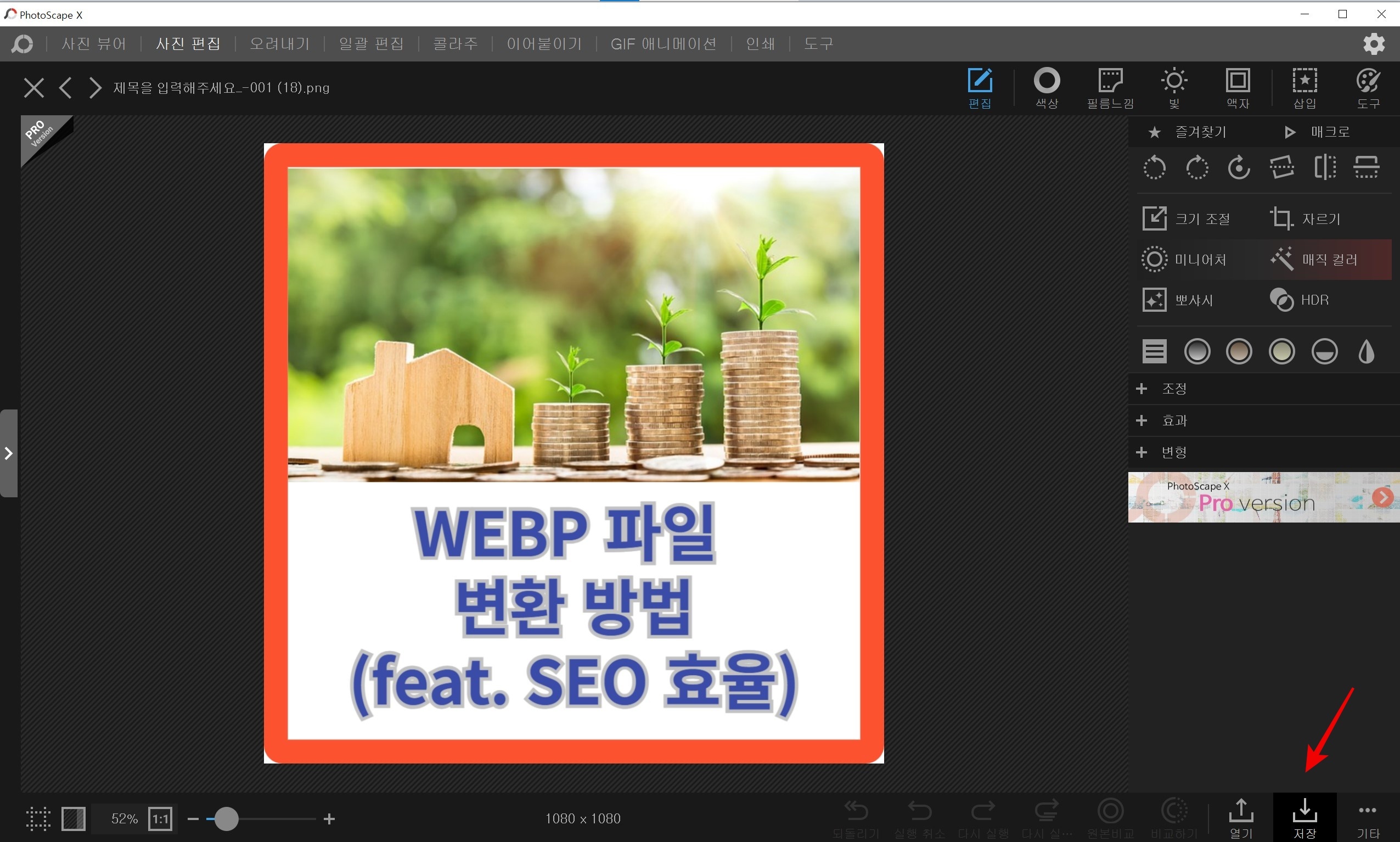
Task: Switch to the 콜라주 (Collage) tab
Action: (x=454, y=44)
